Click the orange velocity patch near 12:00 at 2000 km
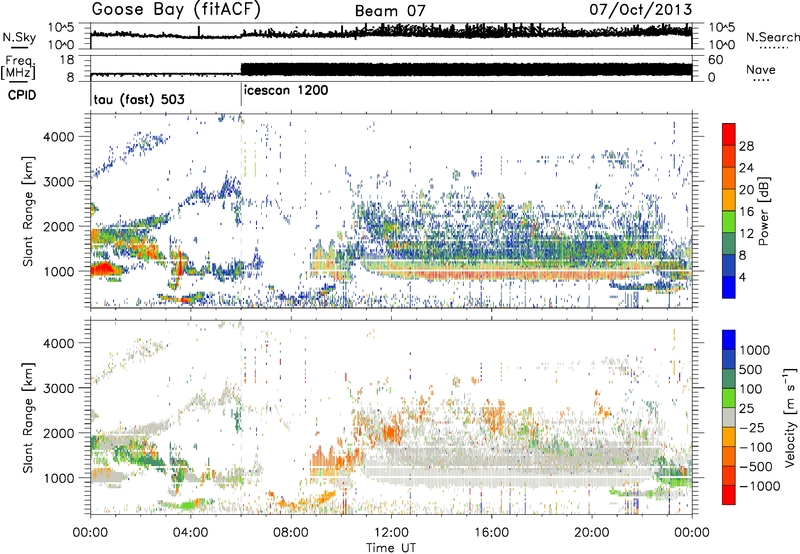 point(391,434)
